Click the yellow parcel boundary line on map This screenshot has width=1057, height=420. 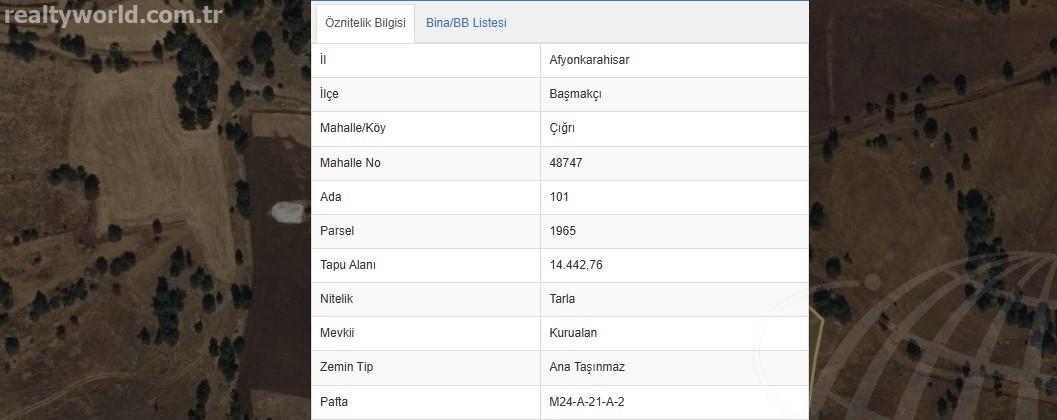tap(817, 351)
